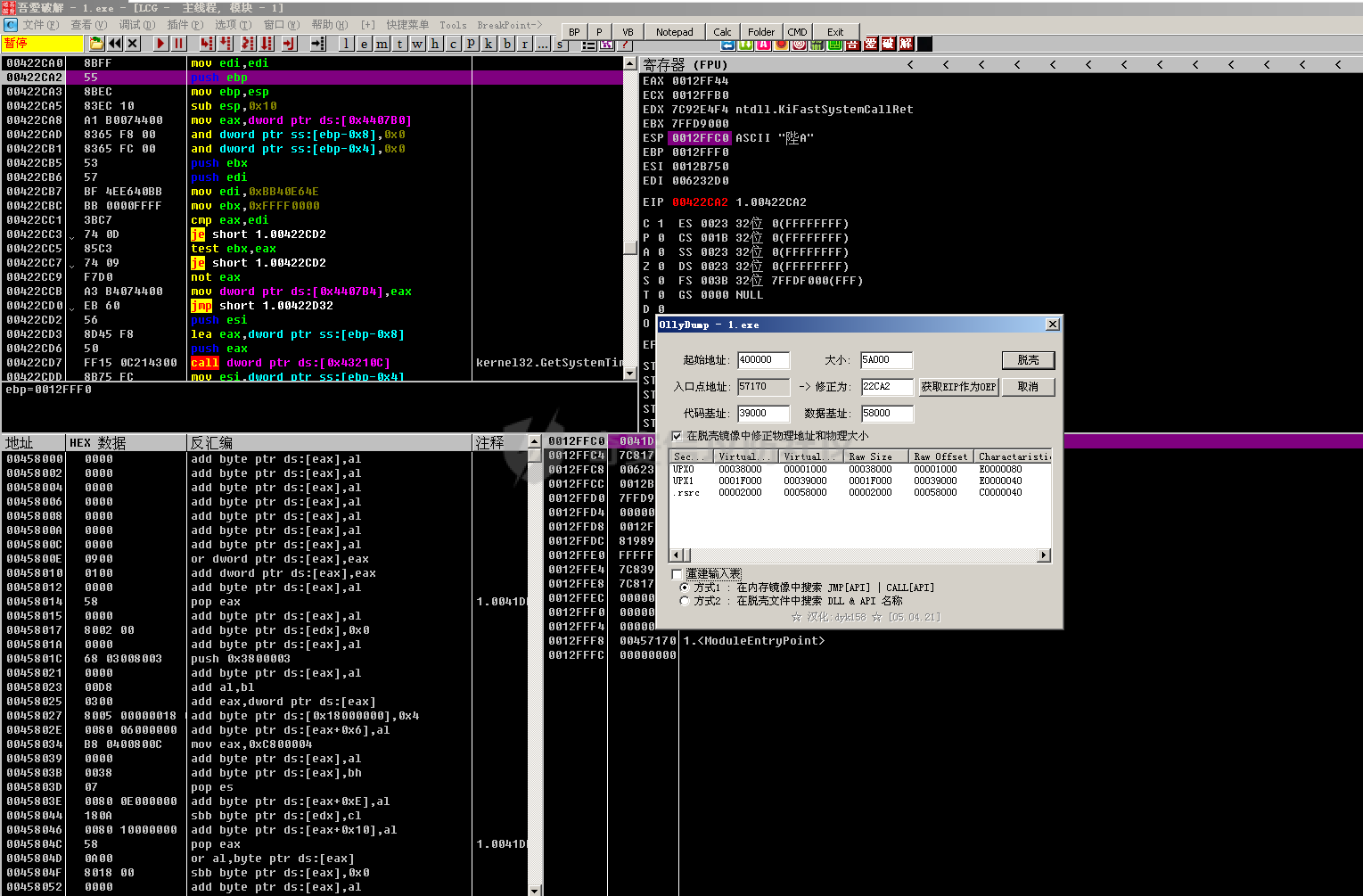Click the 大小 size field with 5A000

coord(887,360)
